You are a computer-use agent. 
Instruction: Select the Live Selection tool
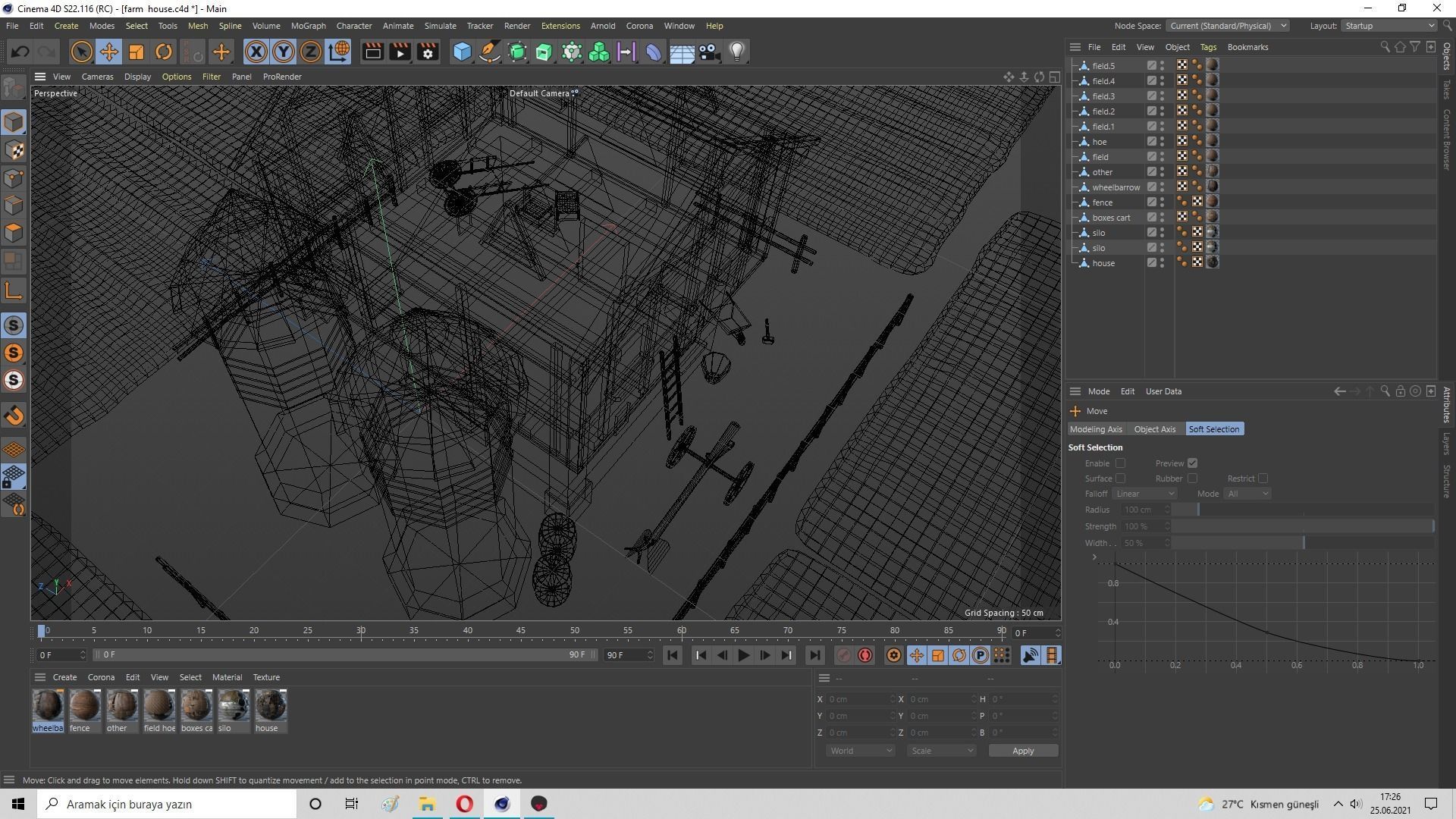point(81,52)
